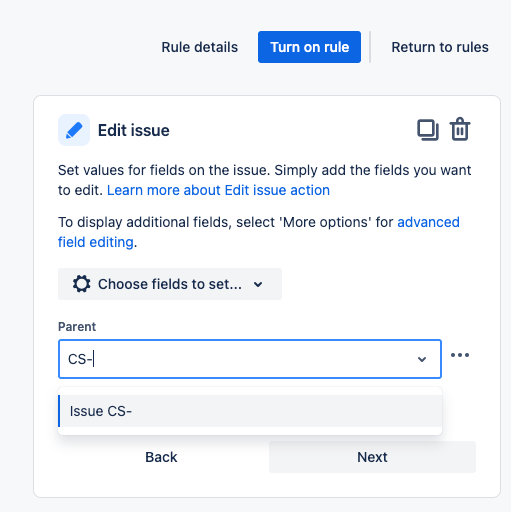Open Rule details
This screenshot has height=512, width=511.
200,47
